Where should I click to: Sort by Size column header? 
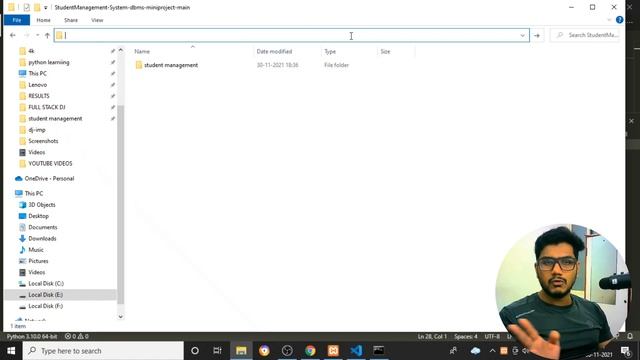(385, 51)
